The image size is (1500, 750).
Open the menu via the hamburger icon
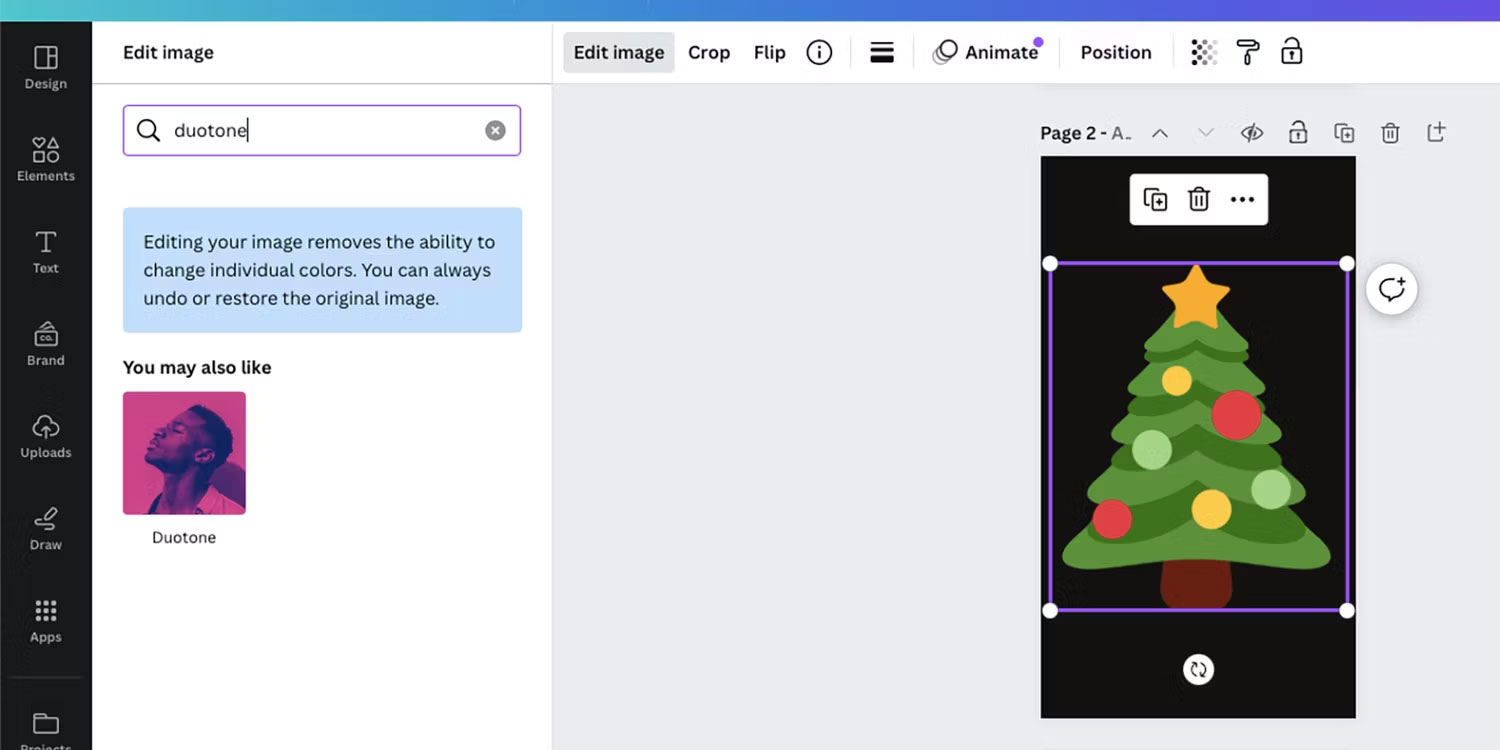tap(881, 51)
